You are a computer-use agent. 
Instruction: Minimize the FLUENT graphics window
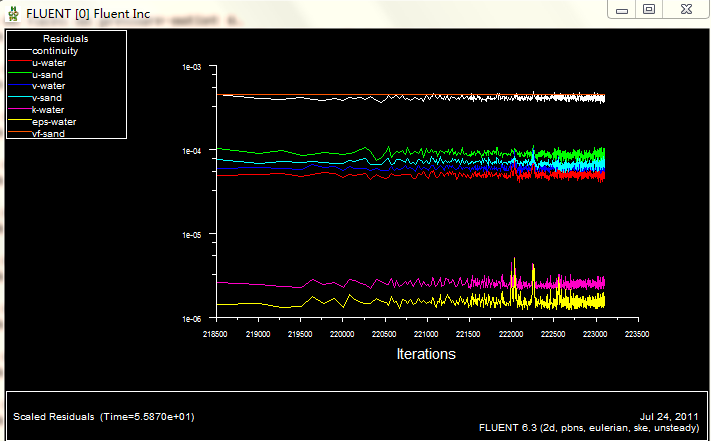click(x=622, y=9)
